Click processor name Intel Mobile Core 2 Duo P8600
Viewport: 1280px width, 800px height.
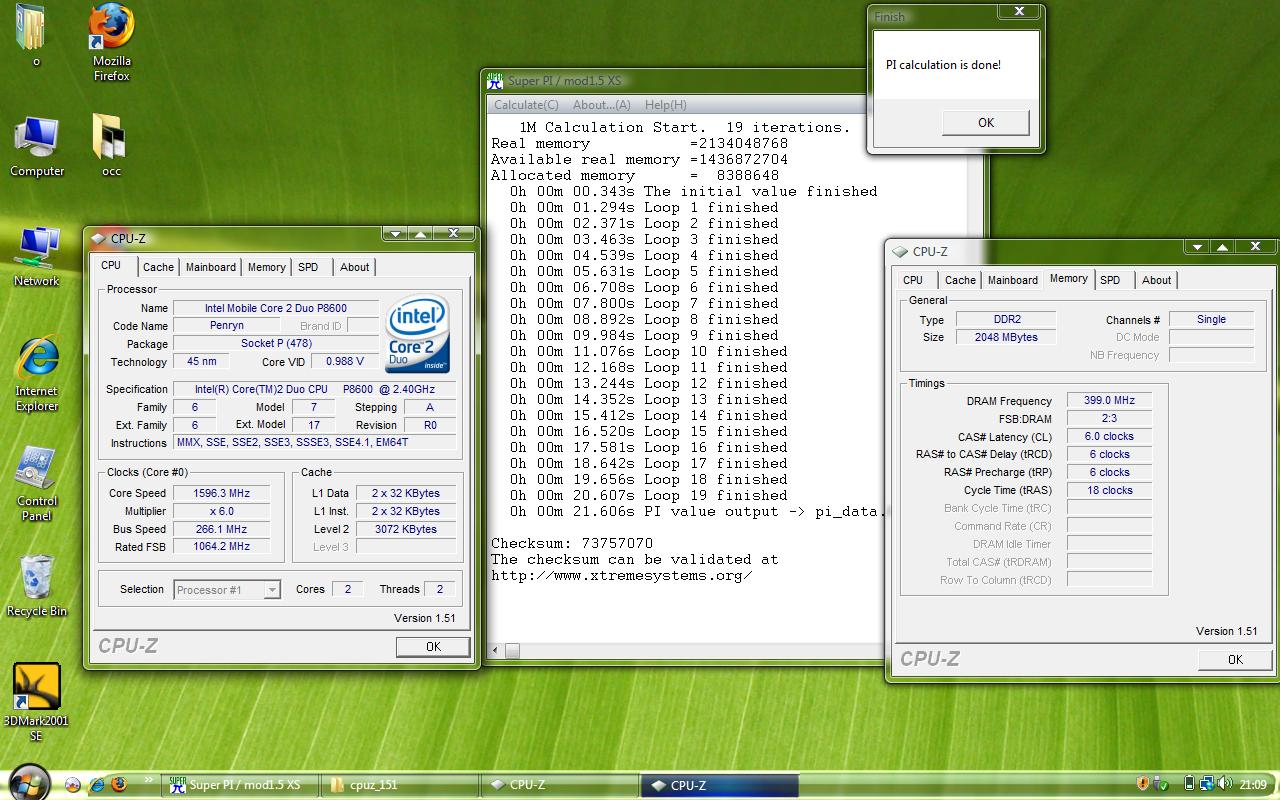pyautogui.click(x=276, y=308)
